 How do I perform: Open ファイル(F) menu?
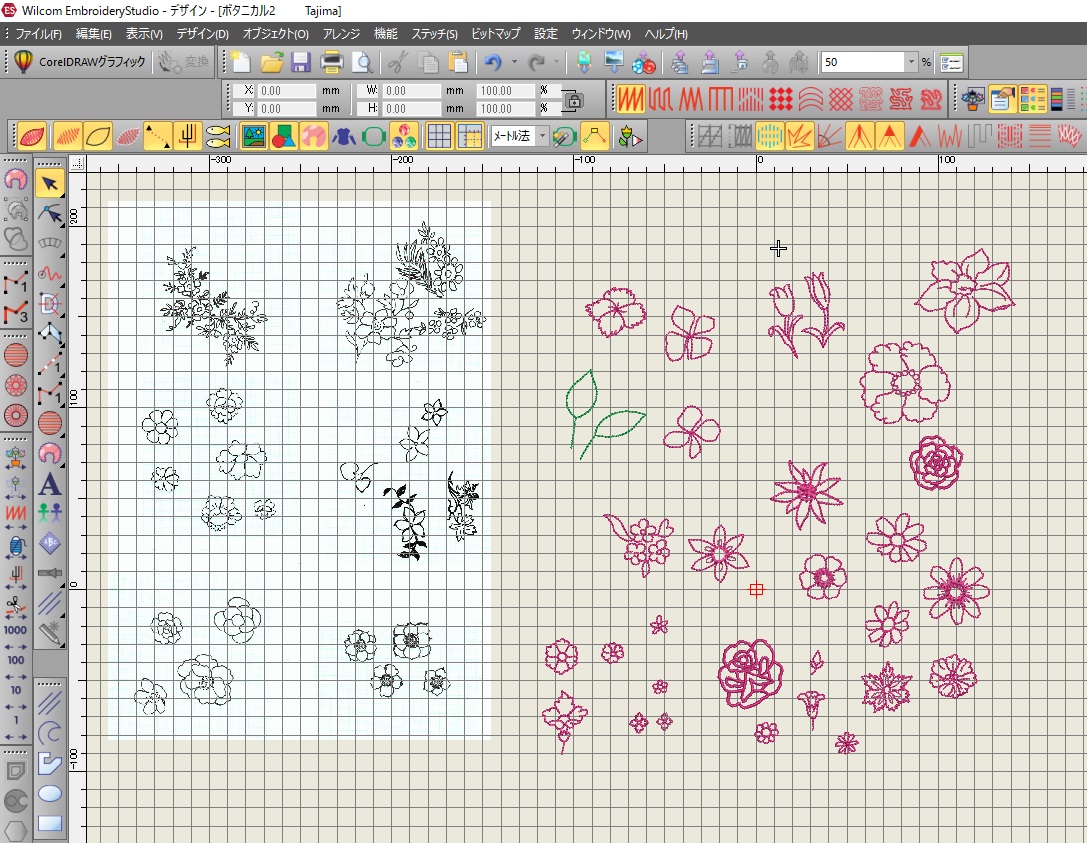click(38, 33)
